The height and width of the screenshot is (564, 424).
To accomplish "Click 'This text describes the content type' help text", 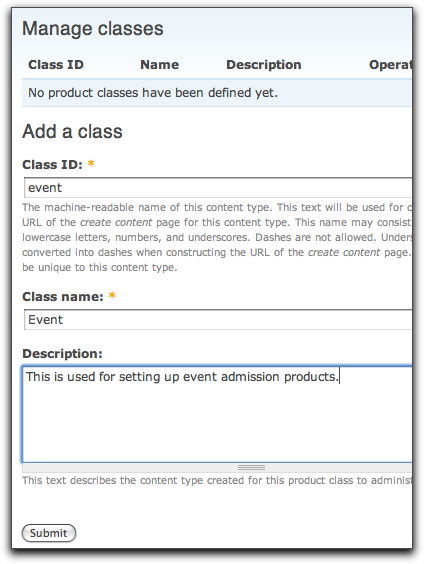I will [x=217, y=481].
